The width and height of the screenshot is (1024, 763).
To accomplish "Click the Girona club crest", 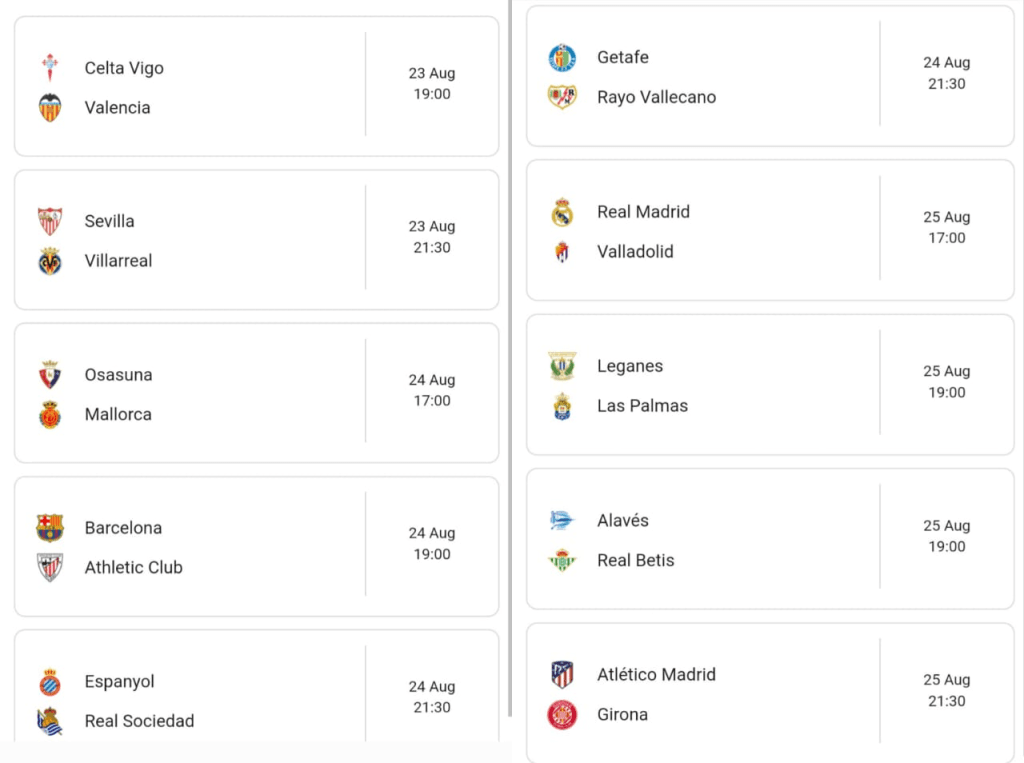I will [562, 715].
